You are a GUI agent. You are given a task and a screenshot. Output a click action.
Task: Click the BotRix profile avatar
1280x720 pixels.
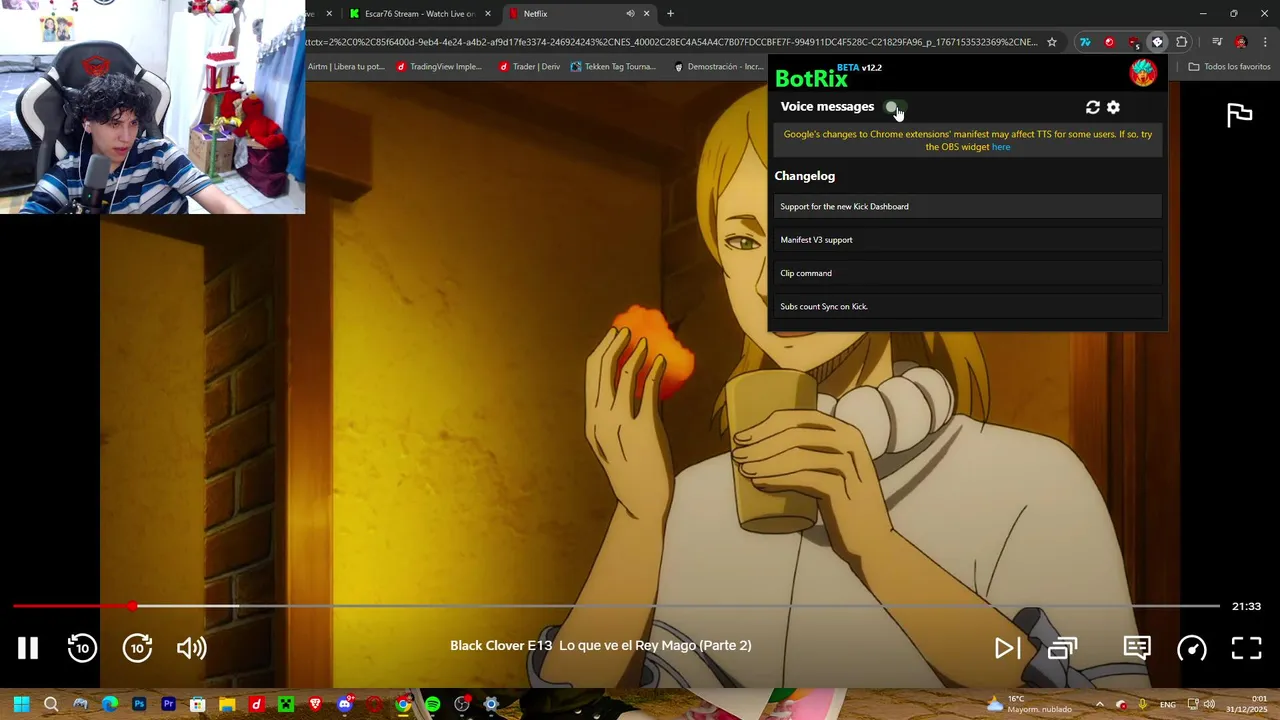(1143, 72)
